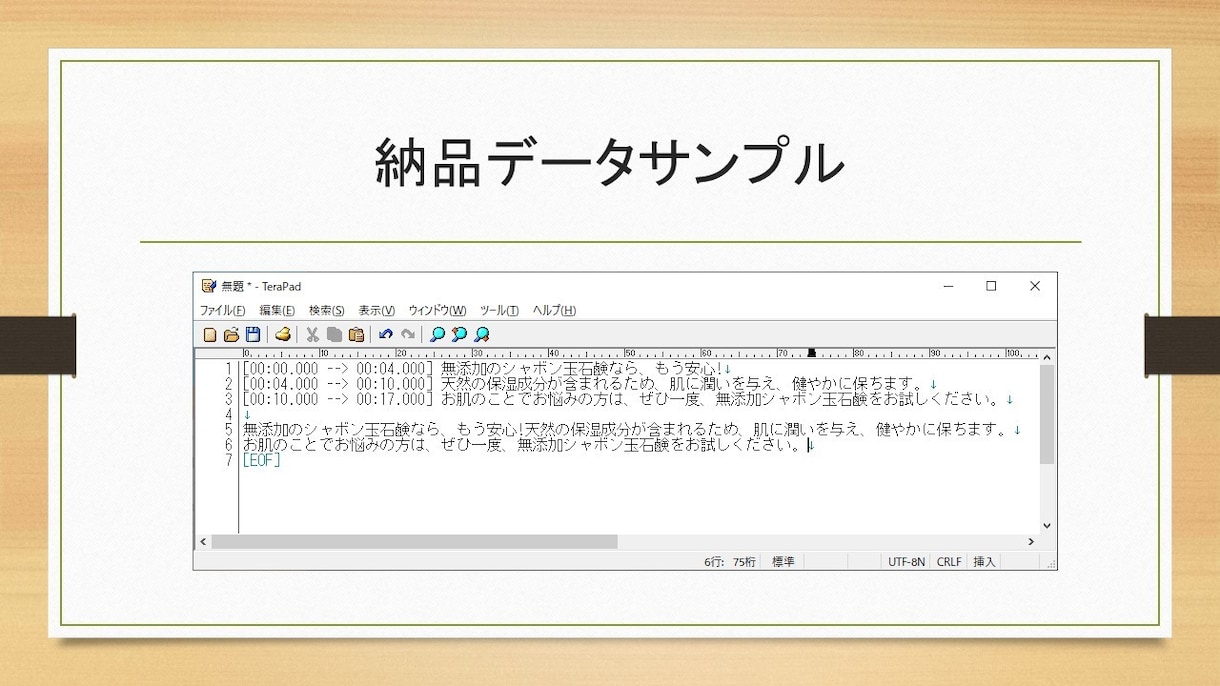
Task: Click the 納品データサンプル slide heading
Action: click(610, 163)
